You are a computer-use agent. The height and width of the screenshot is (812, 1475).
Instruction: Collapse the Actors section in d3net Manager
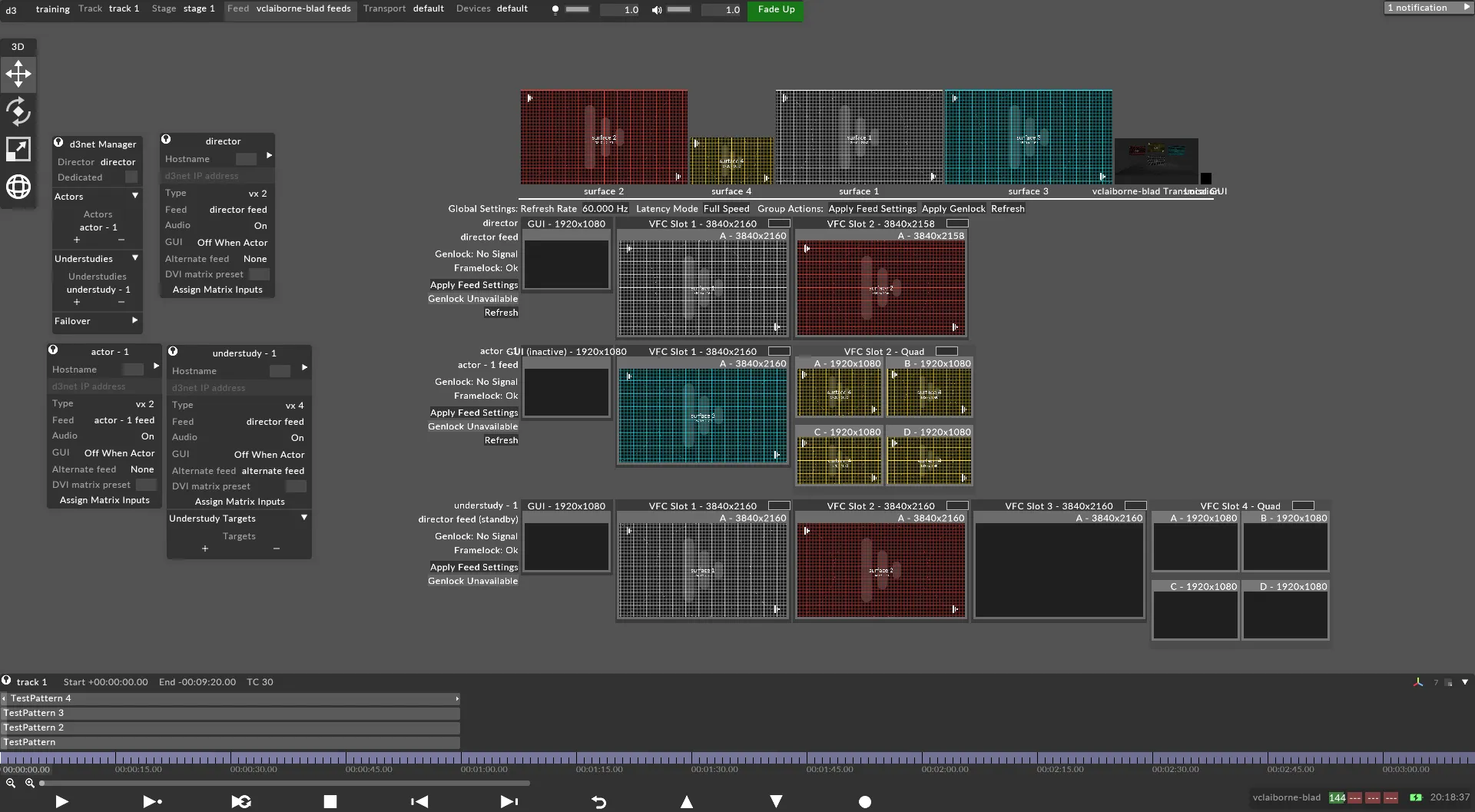[x=135, y=196]
